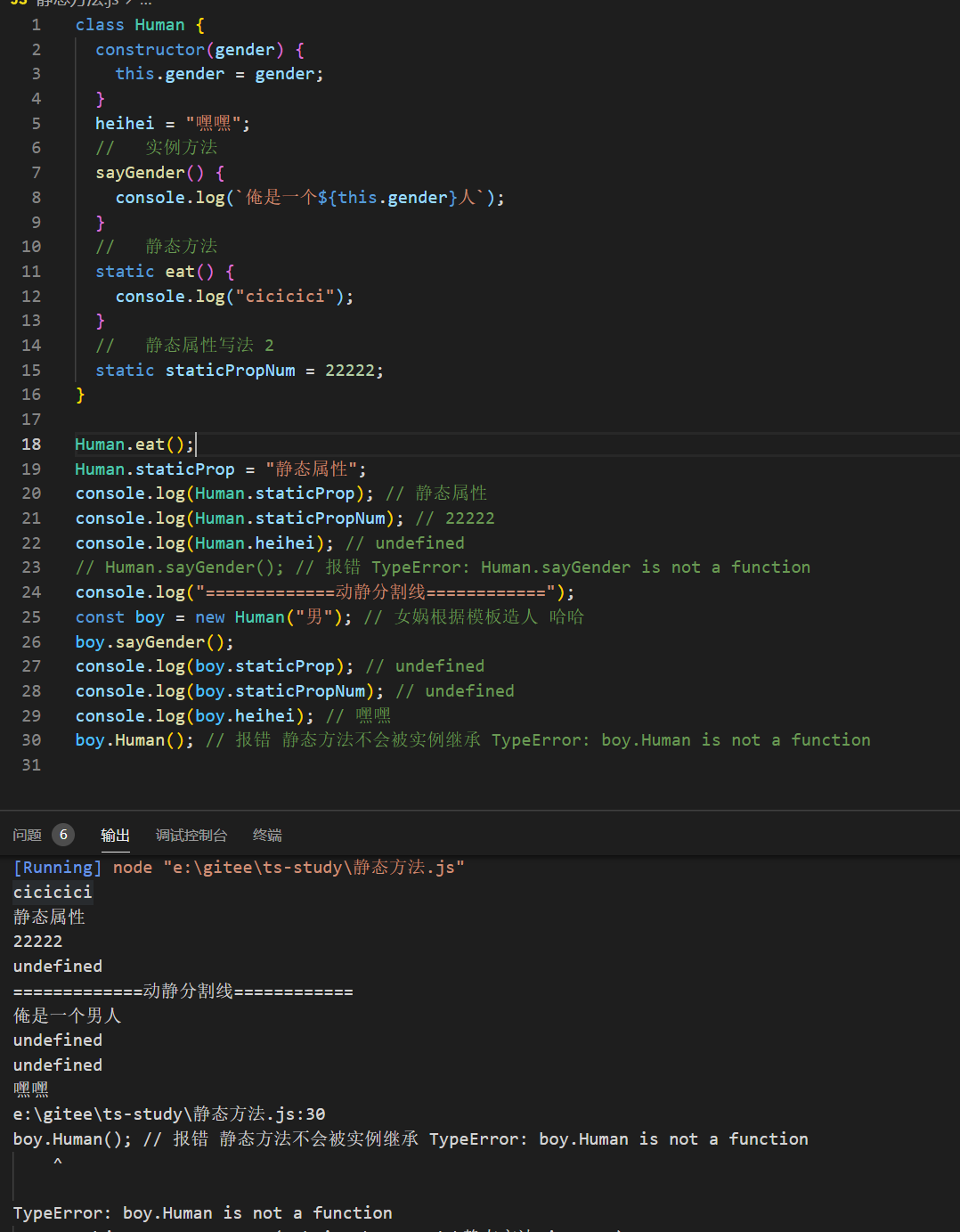Click the breadcrumb ellipsis after the file name
The width and height of the screenshot is (960, 1232).
pyautogui.click(x=146, y=3)
